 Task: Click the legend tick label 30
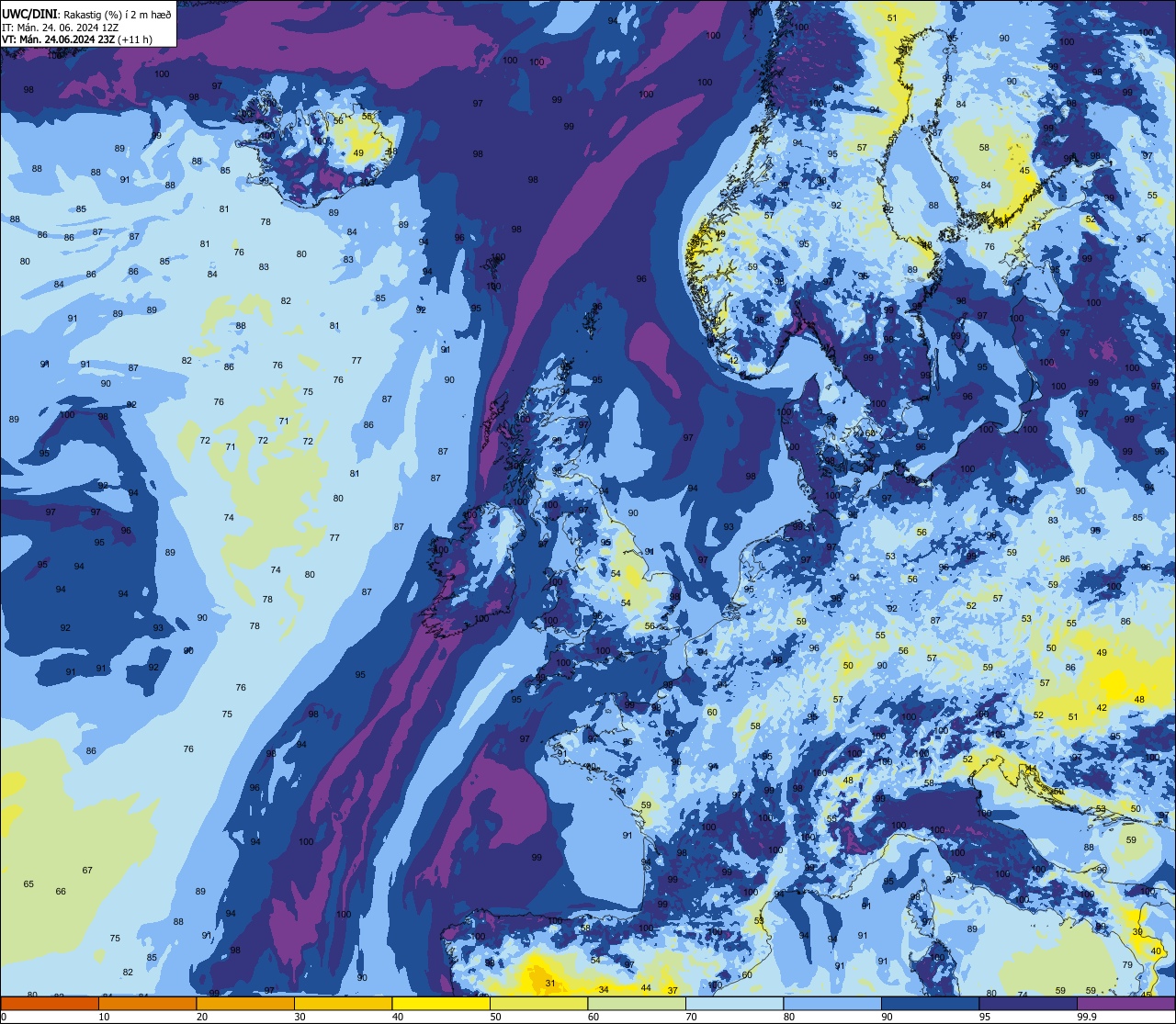[300, 1017]
